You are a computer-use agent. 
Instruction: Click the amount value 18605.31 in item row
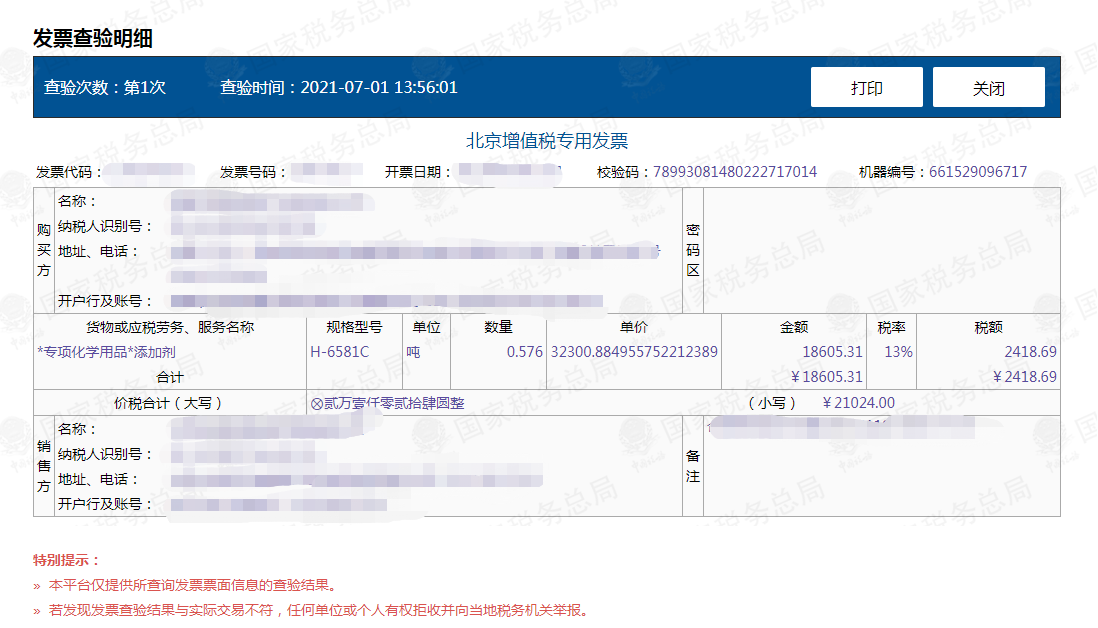832,352
